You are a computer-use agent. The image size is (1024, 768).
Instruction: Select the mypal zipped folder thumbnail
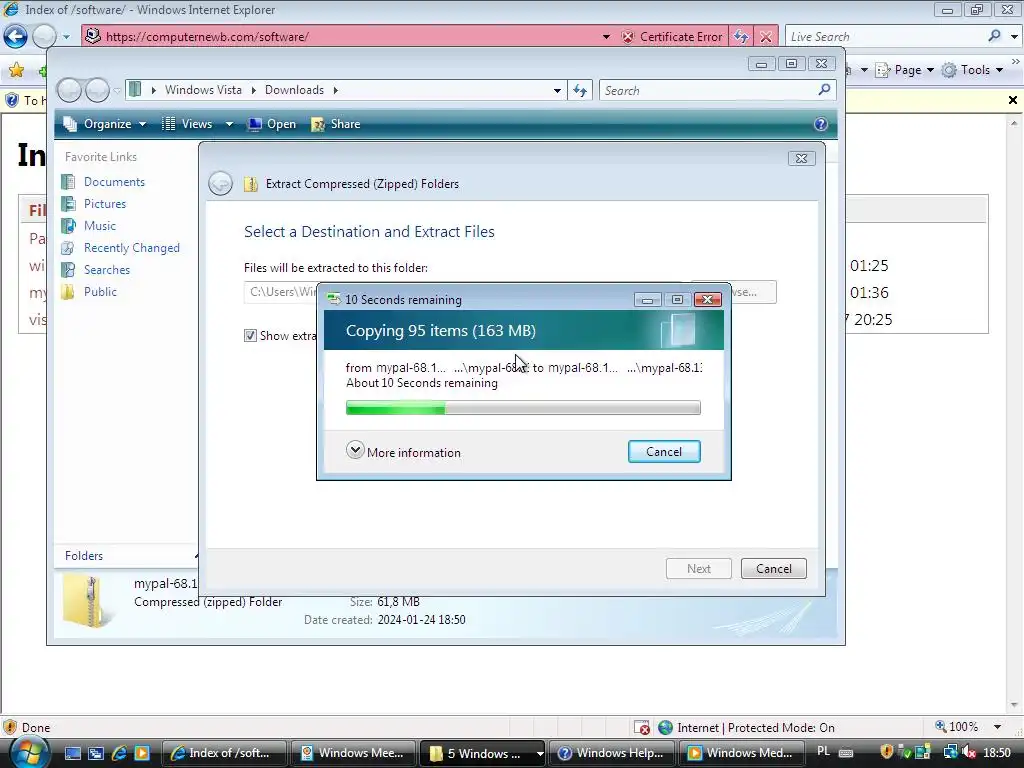point(86,601)
